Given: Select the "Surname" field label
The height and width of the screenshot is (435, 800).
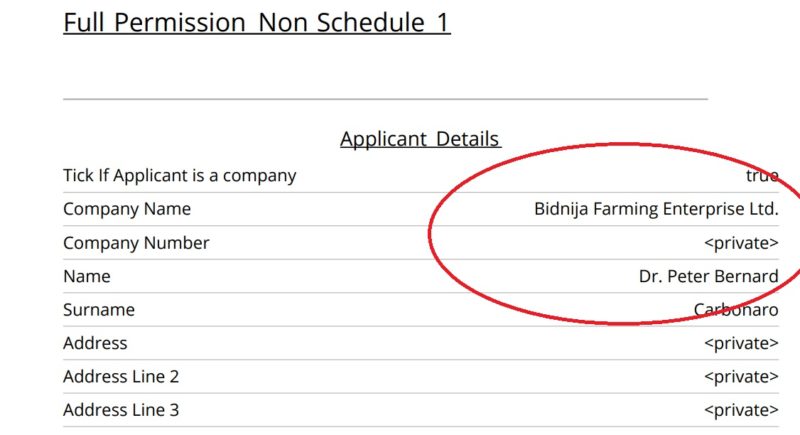Looking at the screenshot, I should pyautogui.click(x=99, y=310).
